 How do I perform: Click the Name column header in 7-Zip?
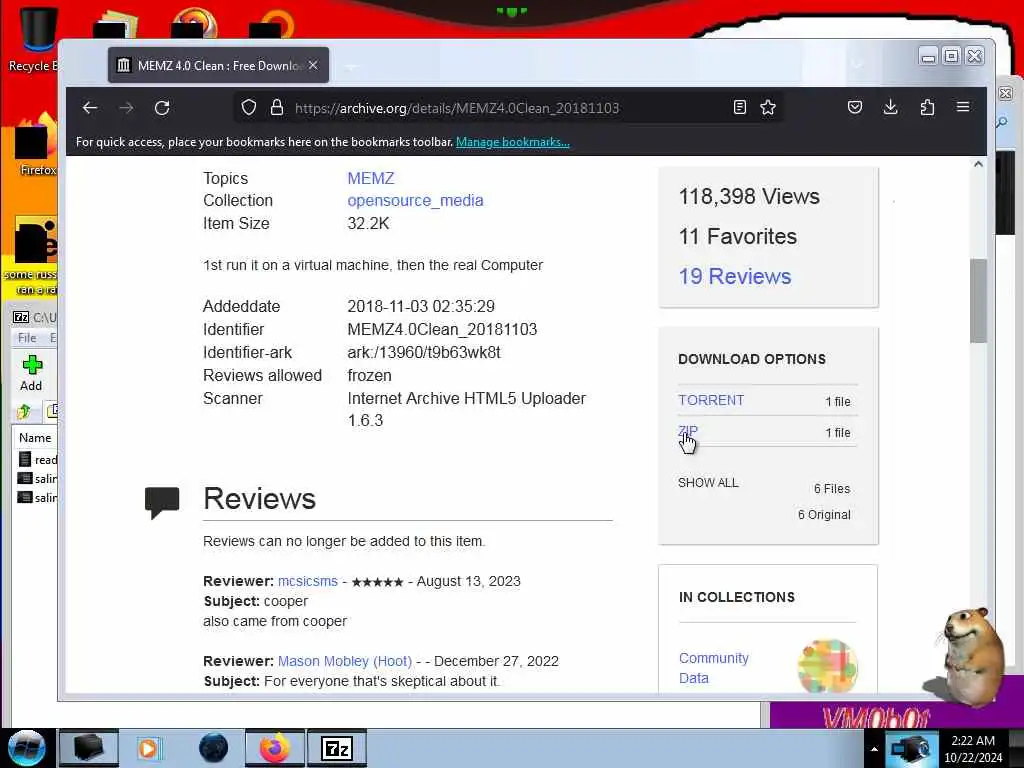(x=35, y=438)
